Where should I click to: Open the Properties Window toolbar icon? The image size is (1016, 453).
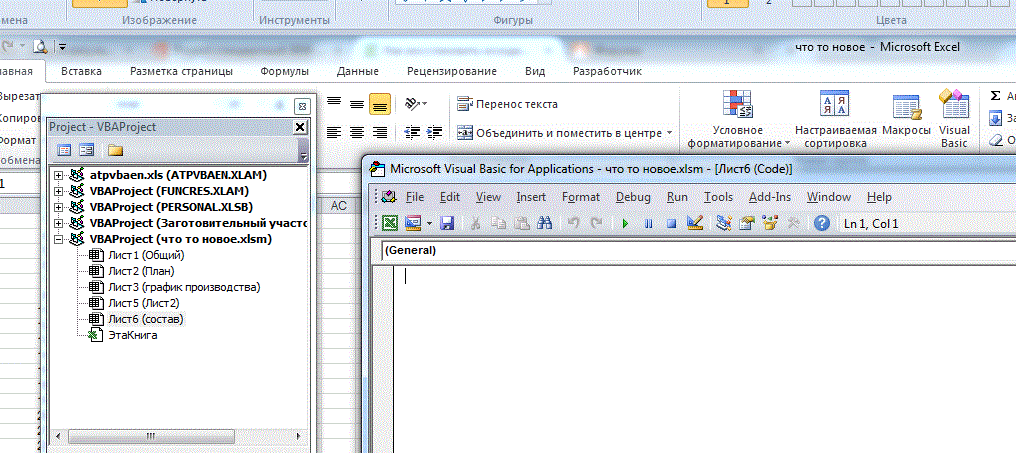[747, 224]
